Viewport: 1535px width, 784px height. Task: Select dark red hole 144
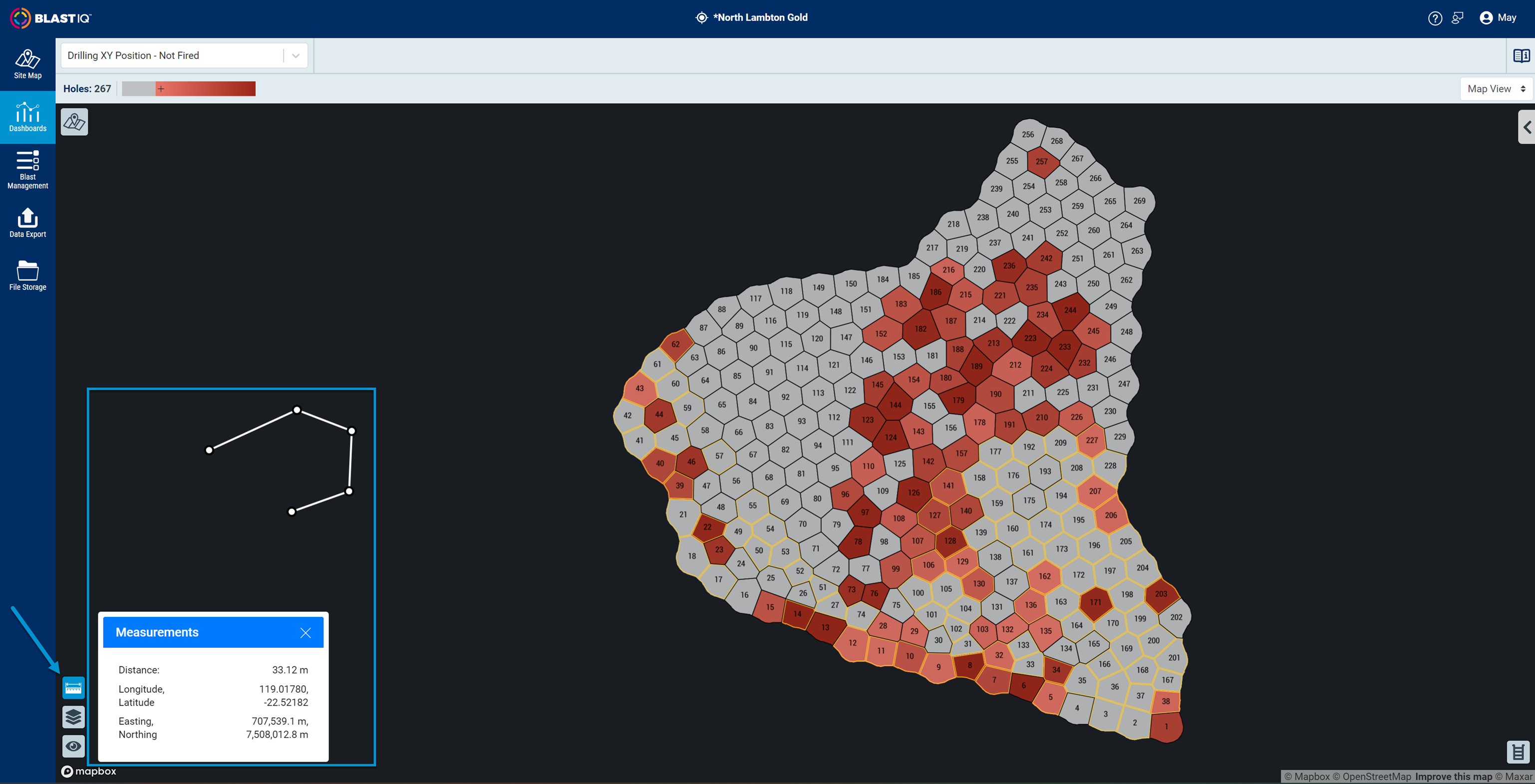click(895, 405)
